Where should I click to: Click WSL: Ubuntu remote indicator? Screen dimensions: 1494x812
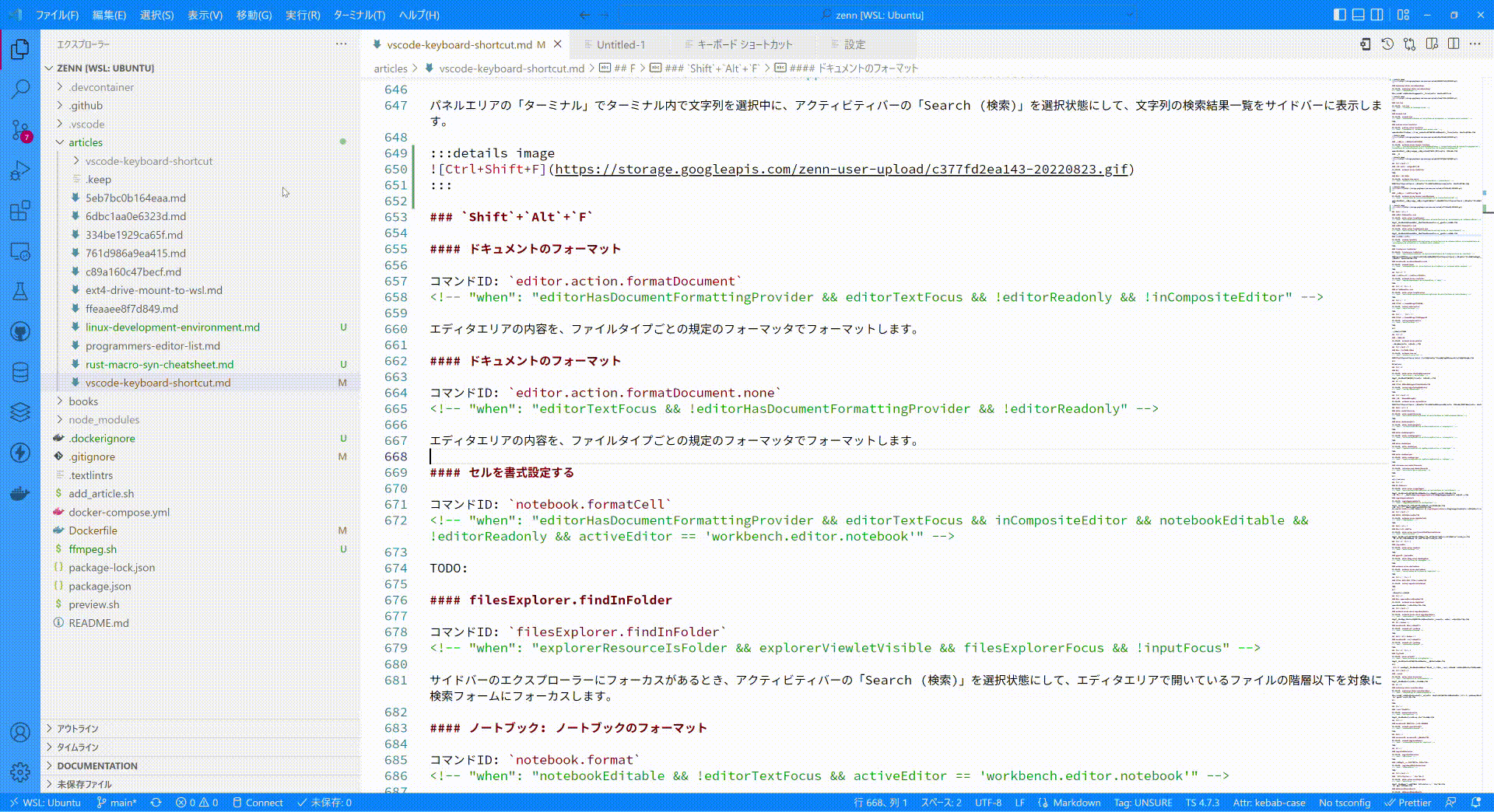pyautogui.click(x=45, y=803)
